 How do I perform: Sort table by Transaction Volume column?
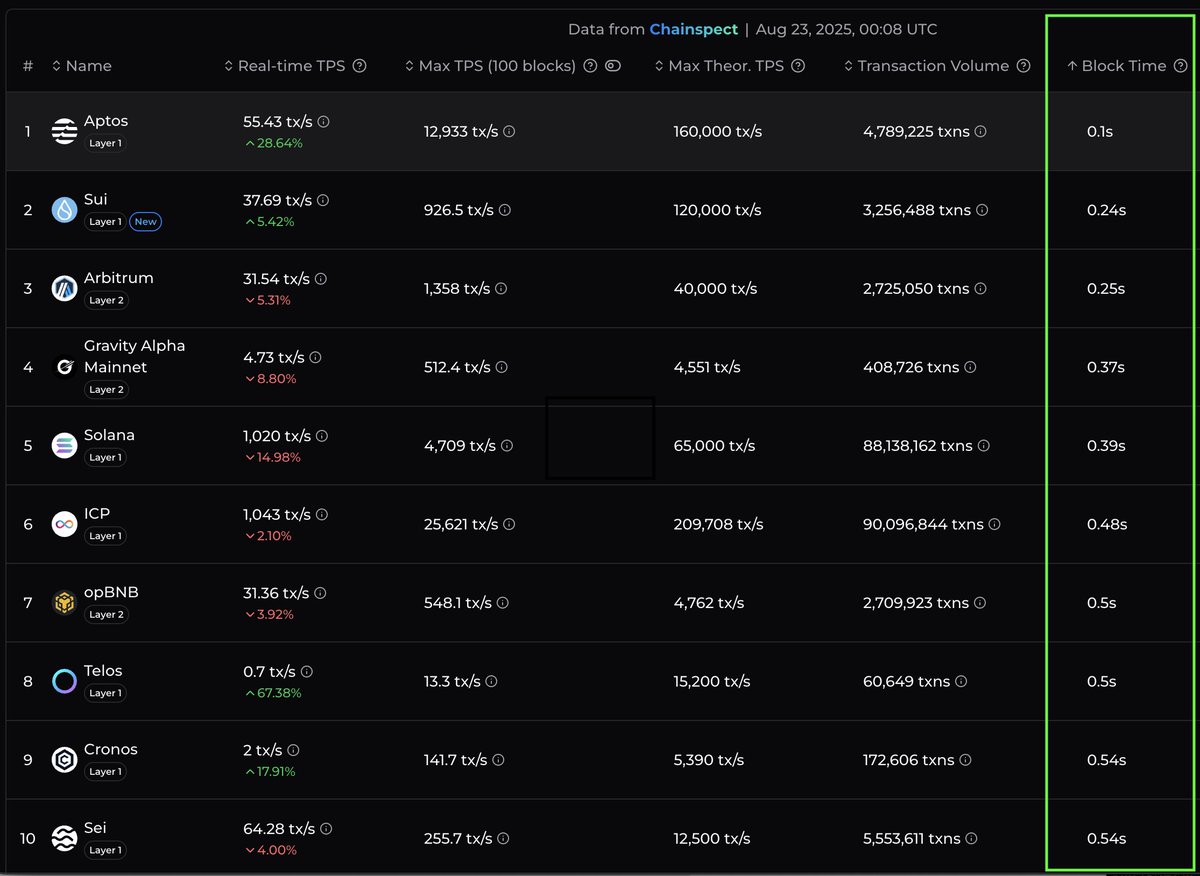point(926,66)
